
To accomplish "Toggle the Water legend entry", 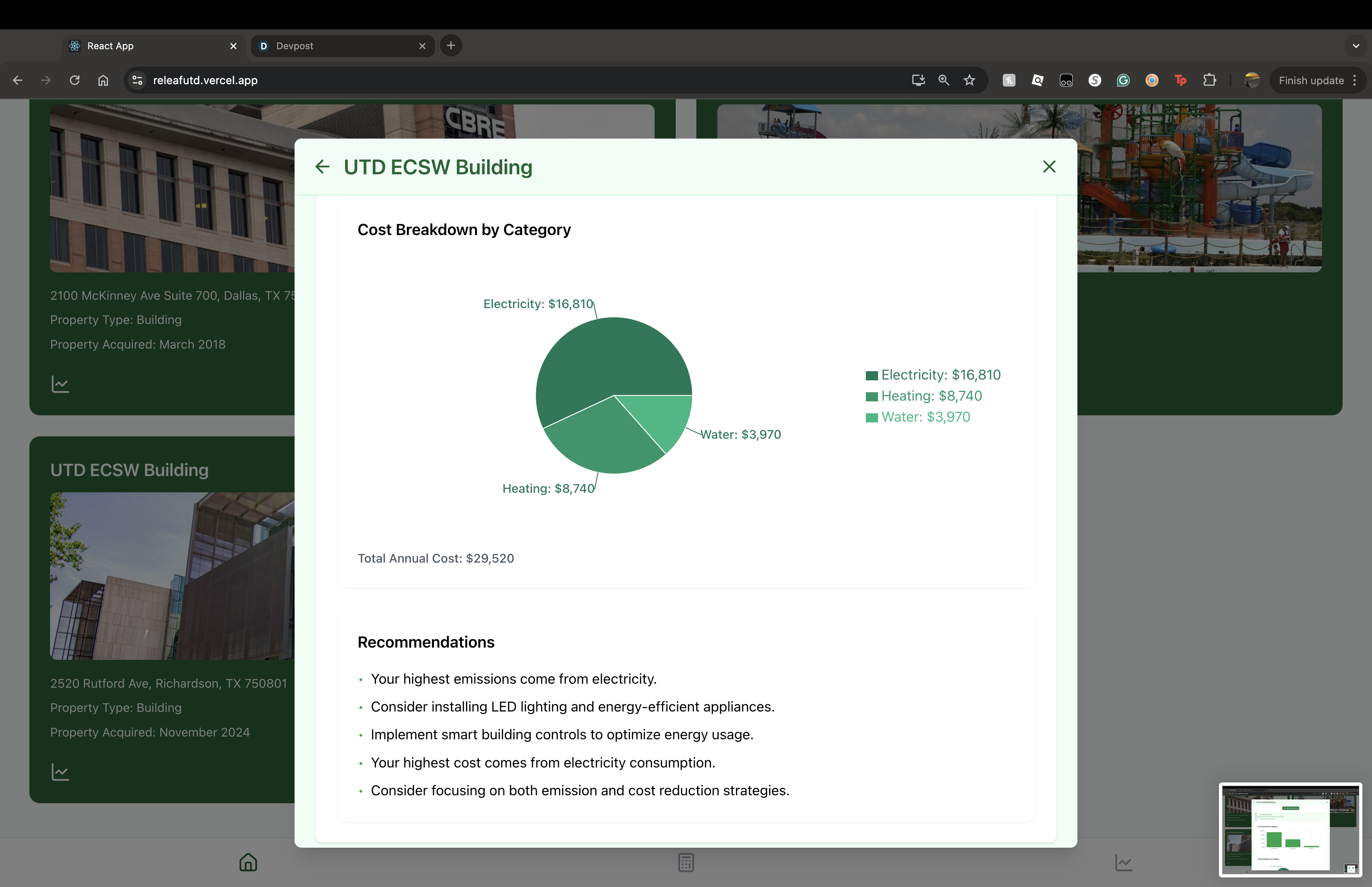I will tap(918, 417).
